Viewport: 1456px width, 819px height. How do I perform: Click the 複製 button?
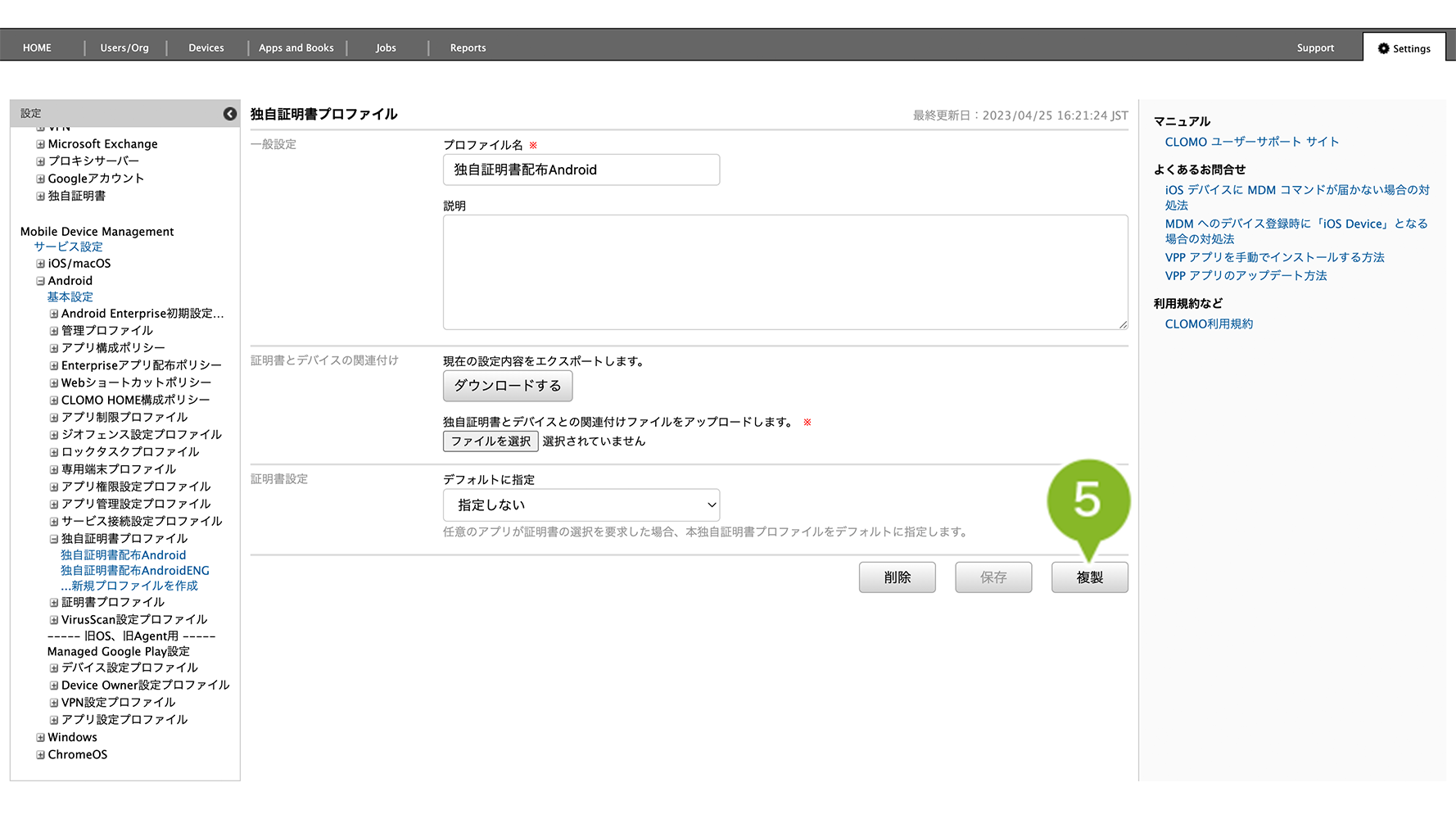(x=1089, y=577)
